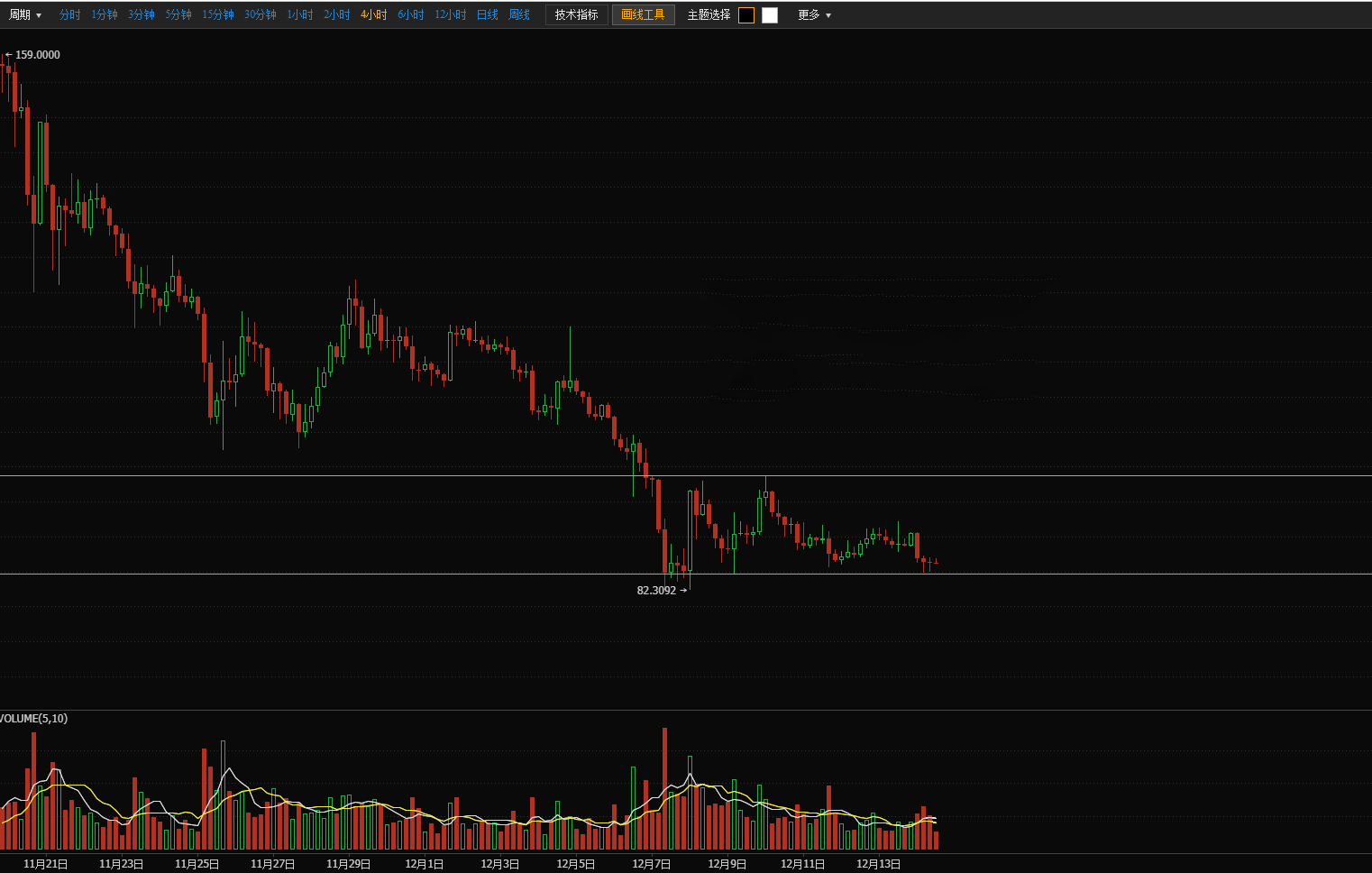Toggle the 画线工具 drawing tools button

644,15
